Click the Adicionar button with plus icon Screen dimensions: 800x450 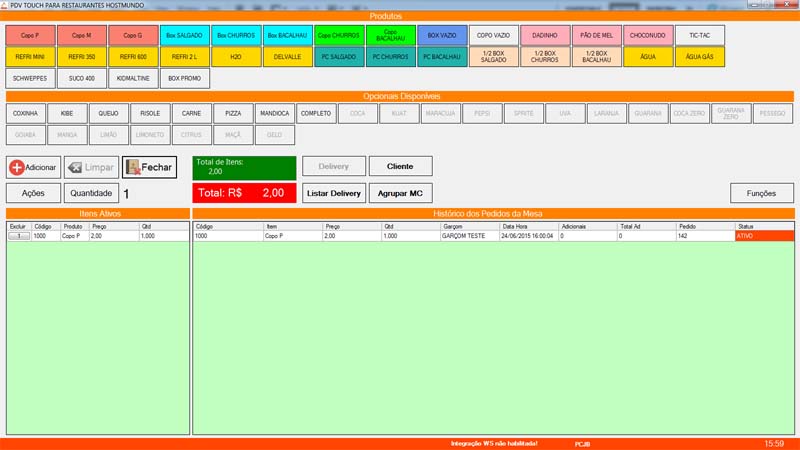[x=33, y=167]
